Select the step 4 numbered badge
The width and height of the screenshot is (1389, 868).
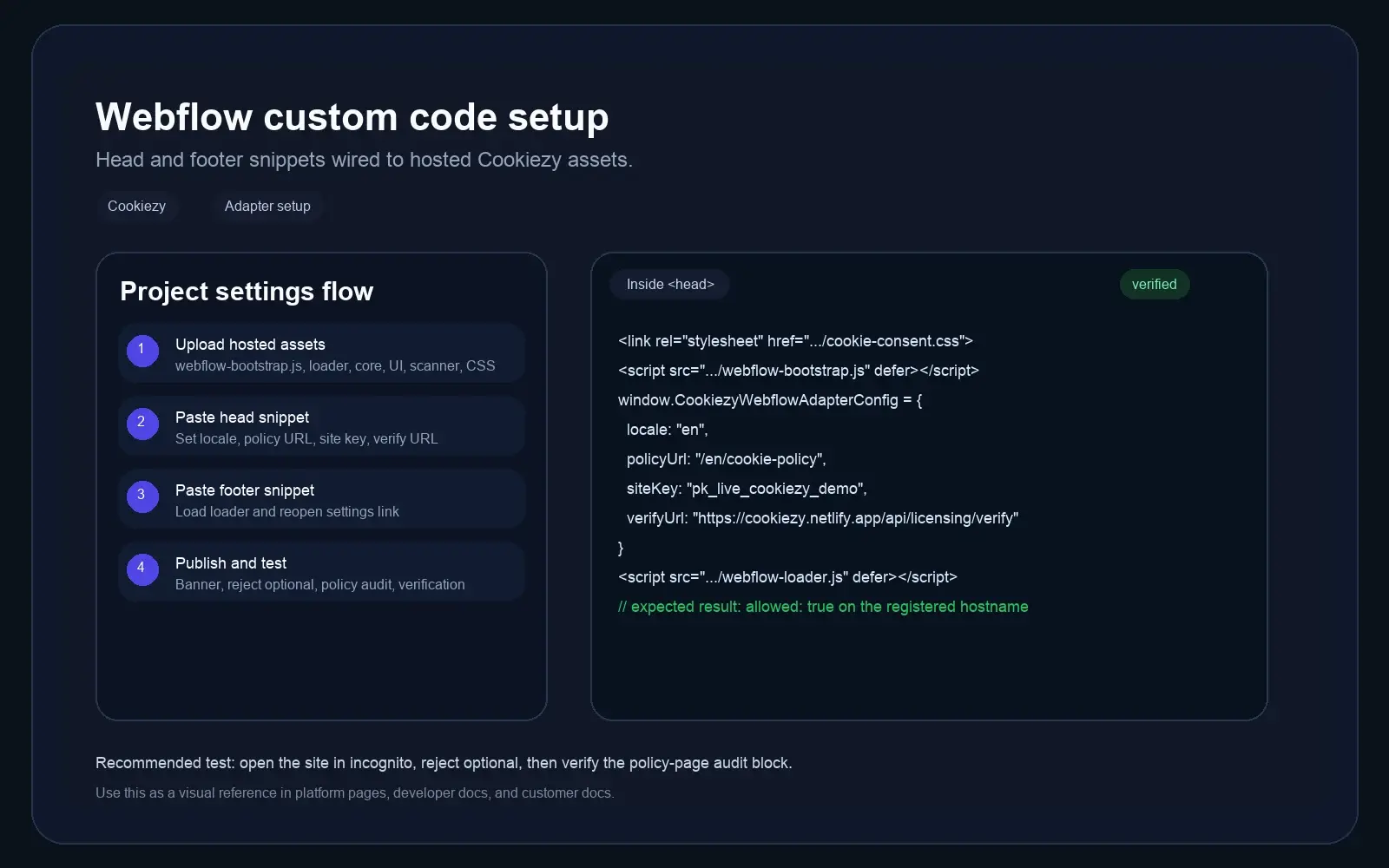coord(142,569)
